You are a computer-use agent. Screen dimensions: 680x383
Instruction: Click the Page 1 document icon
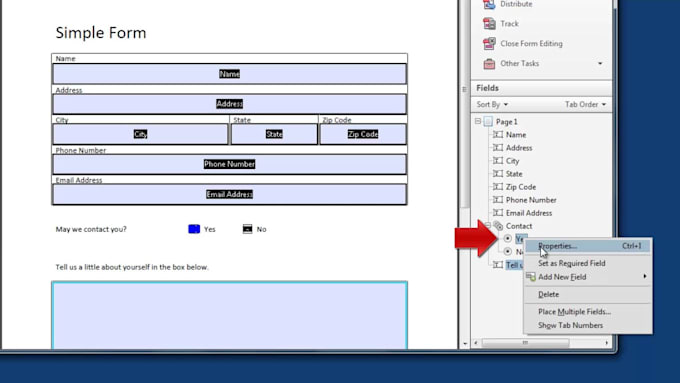(488, 121)
